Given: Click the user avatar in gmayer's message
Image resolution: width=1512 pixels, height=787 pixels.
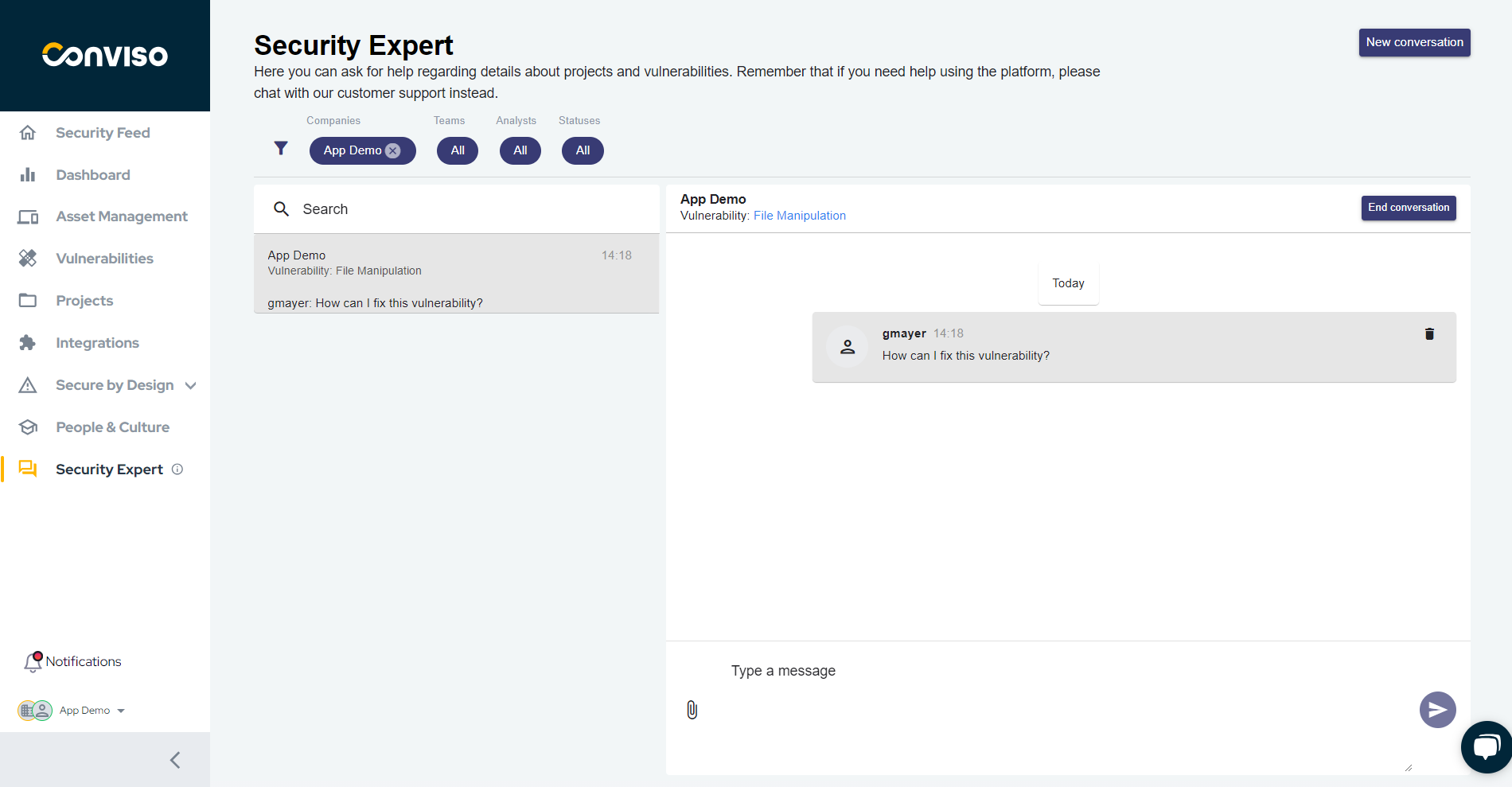Looking at the screenshot, I should point(848,347).
